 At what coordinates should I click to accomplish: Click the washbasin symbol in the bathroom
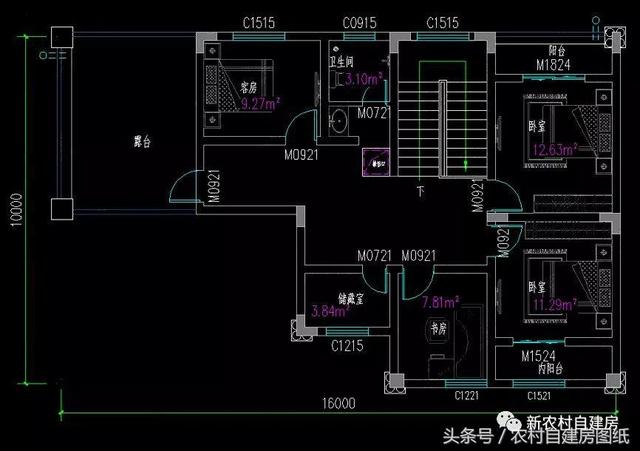pyautogui.click(x=339, y=122)
